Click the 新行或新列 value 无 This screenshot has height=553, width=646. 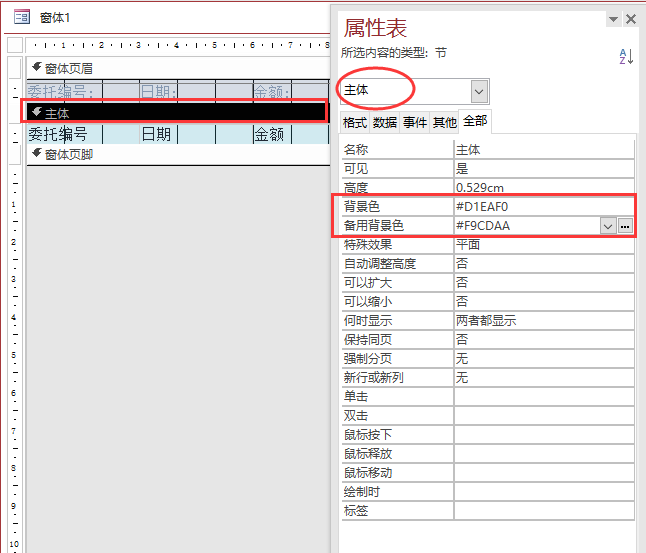point(543,377)
